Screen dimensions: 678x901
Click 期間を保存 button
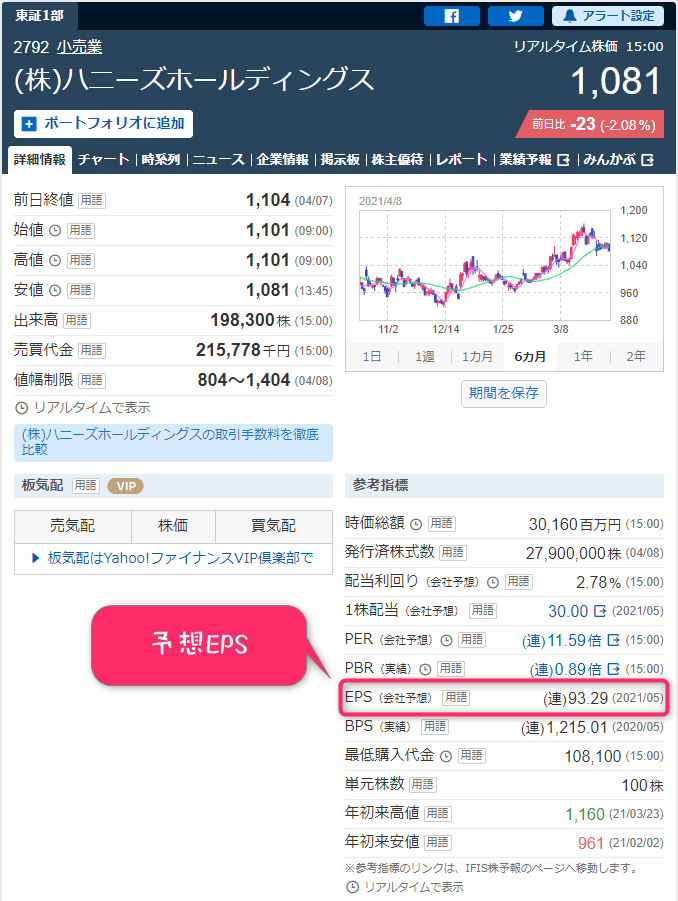point(504,394)
